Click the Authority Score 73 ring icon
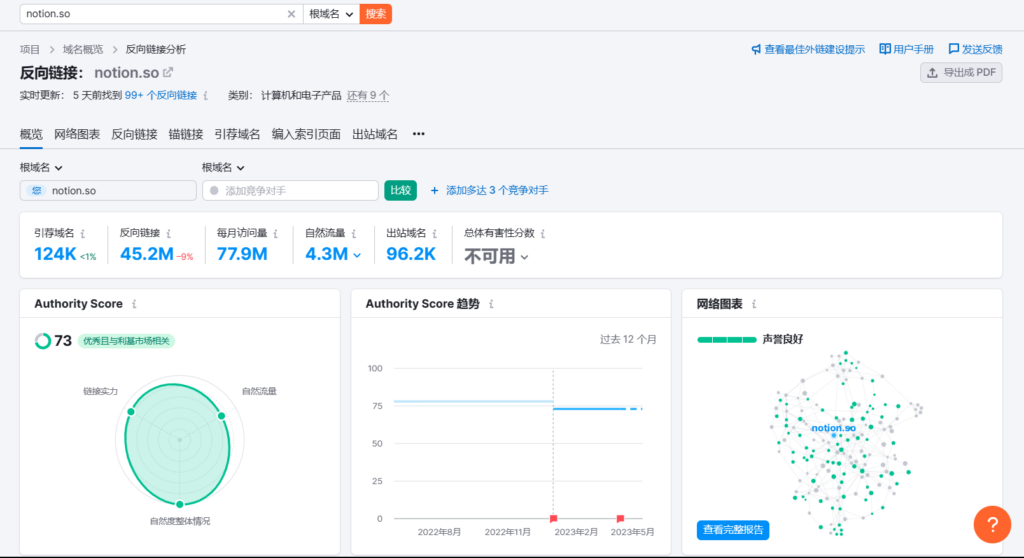Screen dimensions: 1024x558 [42, 340]
